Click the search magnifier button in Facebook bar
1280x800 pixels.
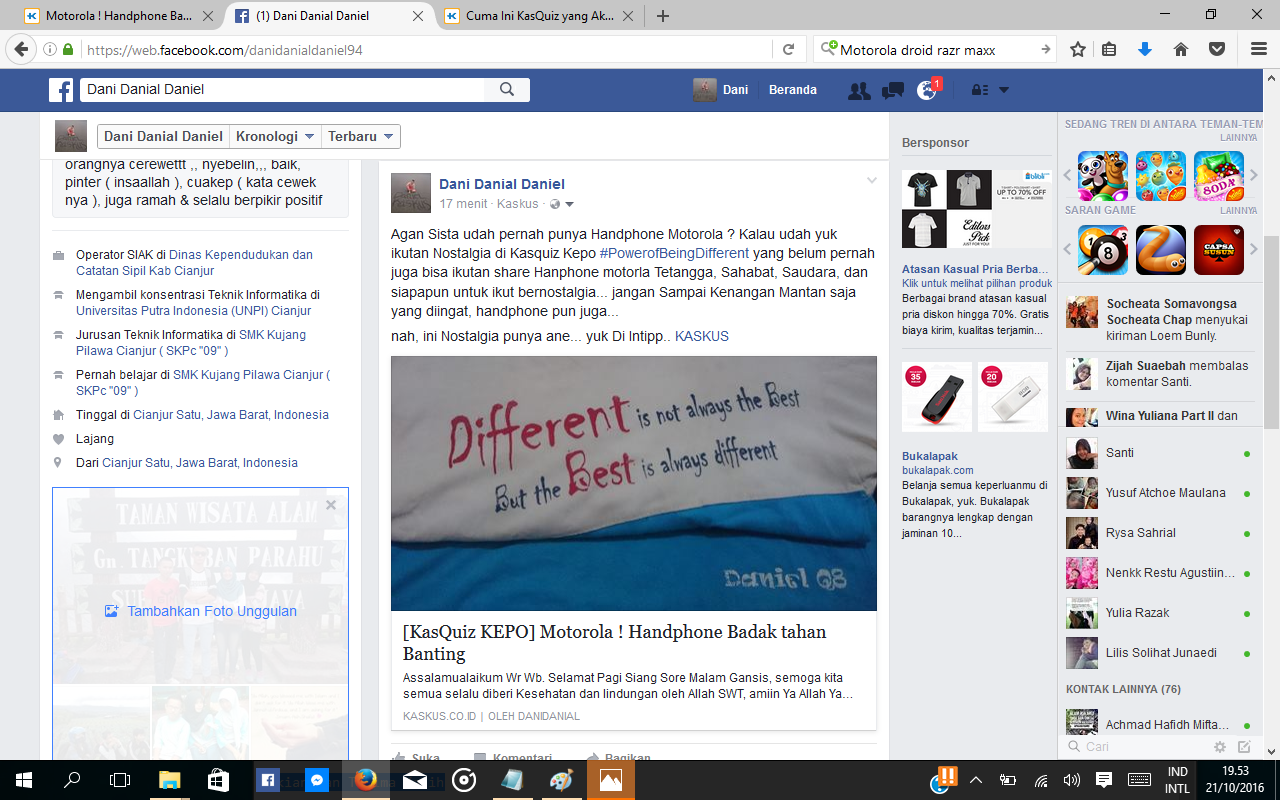pos(507,90)
